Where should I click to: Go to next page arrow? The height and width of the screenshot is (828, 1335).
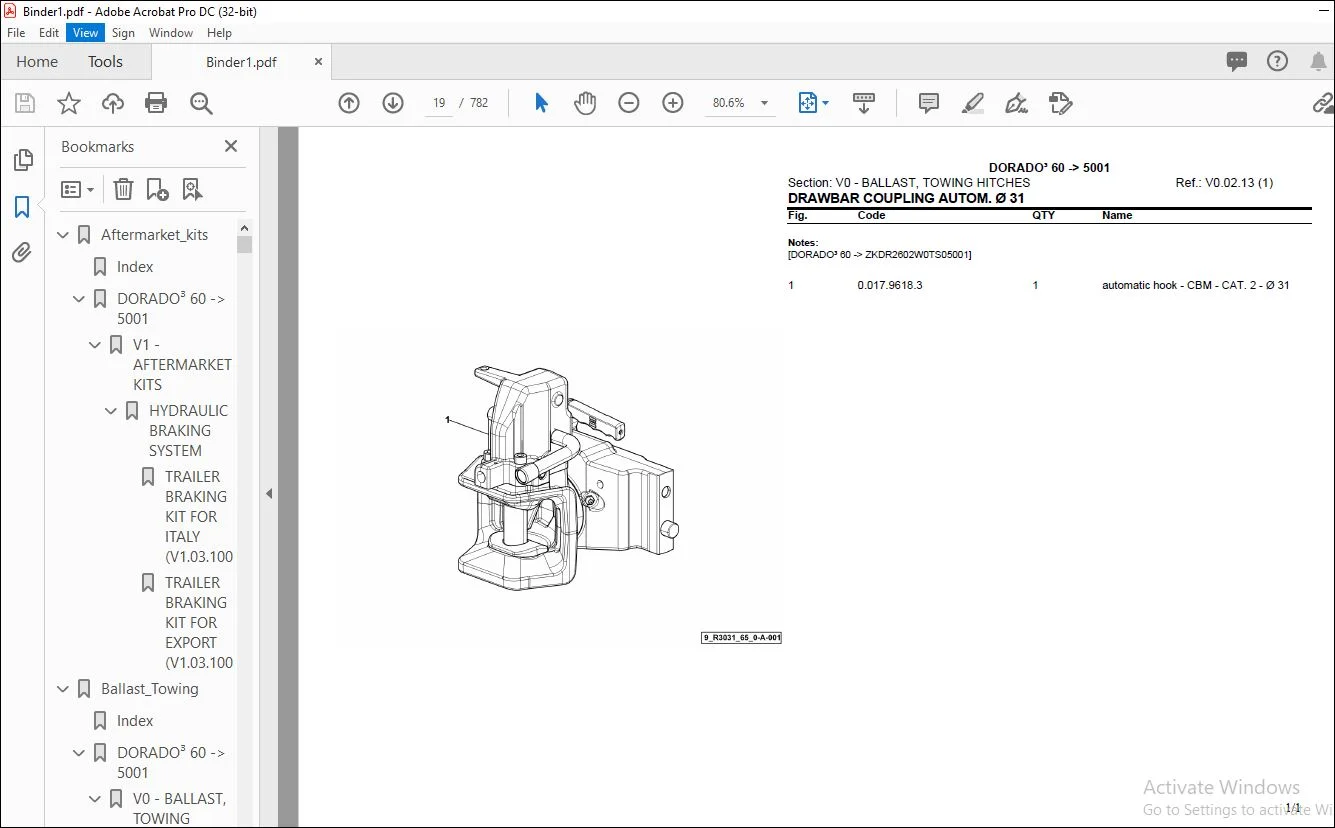[393, 103]
